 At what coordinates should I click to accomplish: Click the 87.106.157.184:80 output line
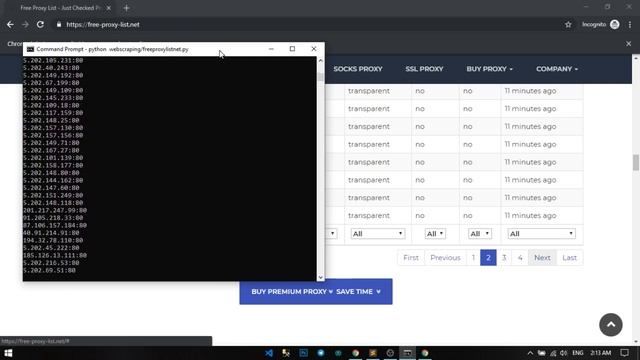click(x=55, y=225)
